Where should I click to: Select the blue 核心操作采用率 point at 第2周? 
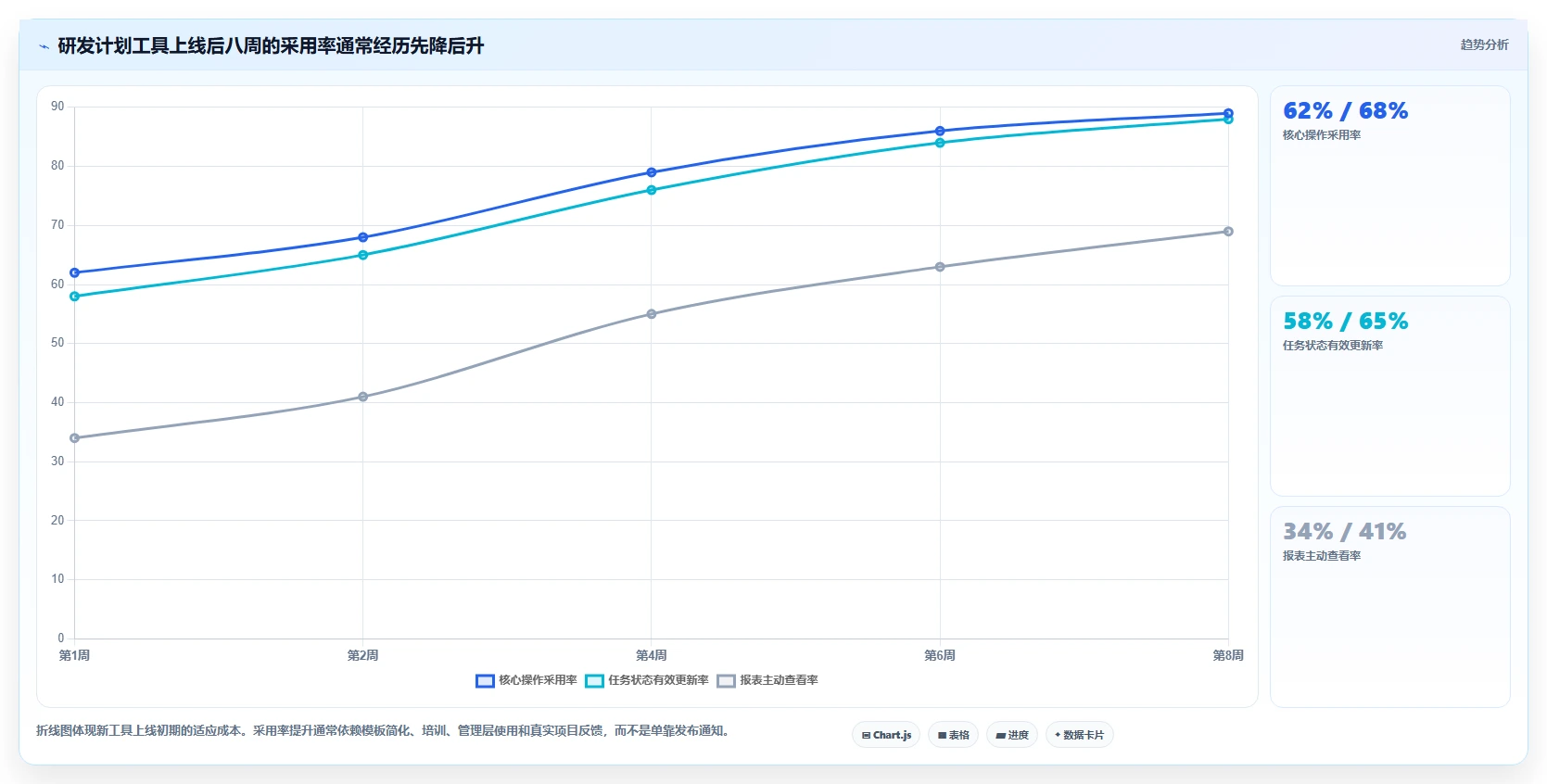pos(362,237)
